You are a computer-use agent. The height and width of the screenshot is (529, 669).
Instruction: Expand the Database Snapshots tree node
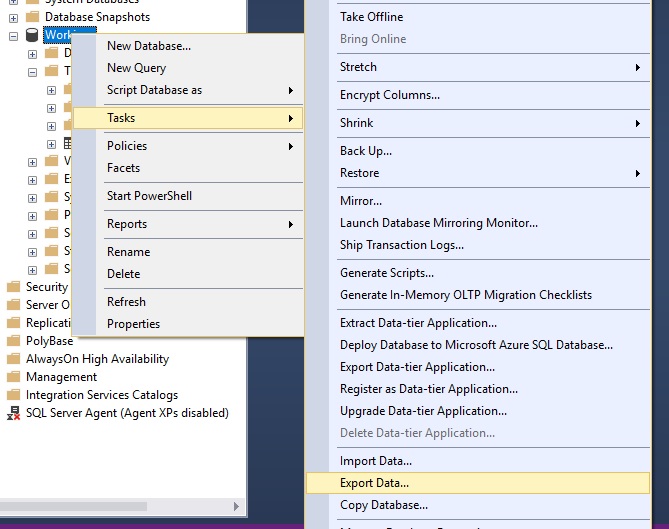[13, 17]
